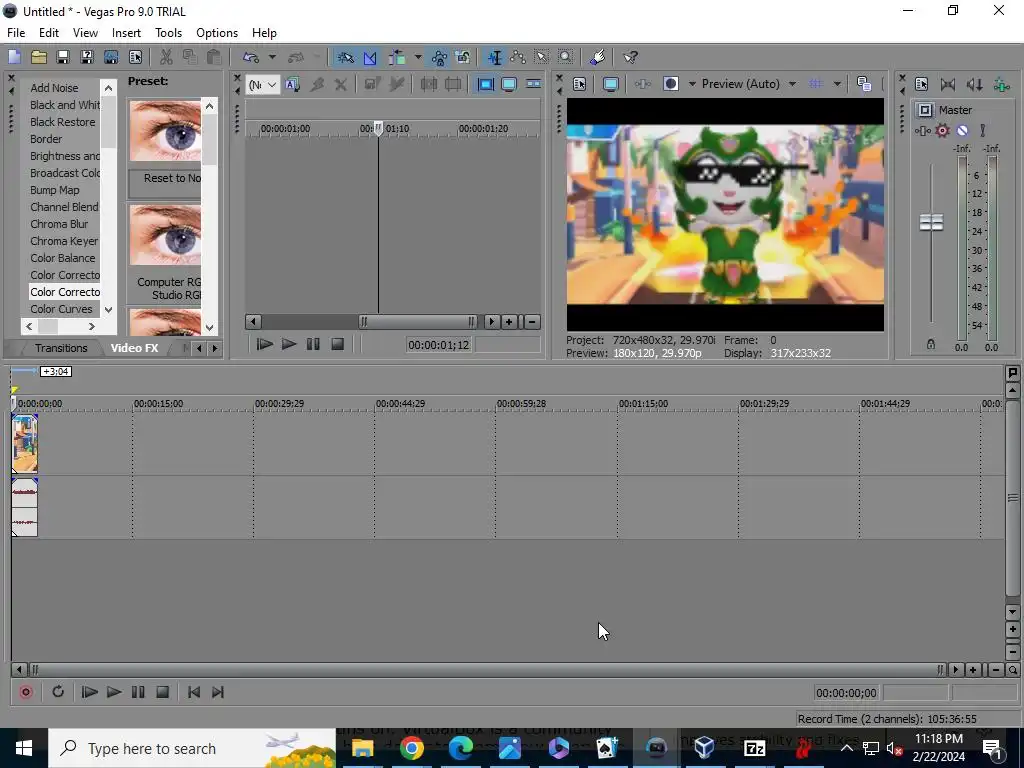Switch to the Transitions tab
The width and height of the screenshot is (1024, 768).
point(61,348)
